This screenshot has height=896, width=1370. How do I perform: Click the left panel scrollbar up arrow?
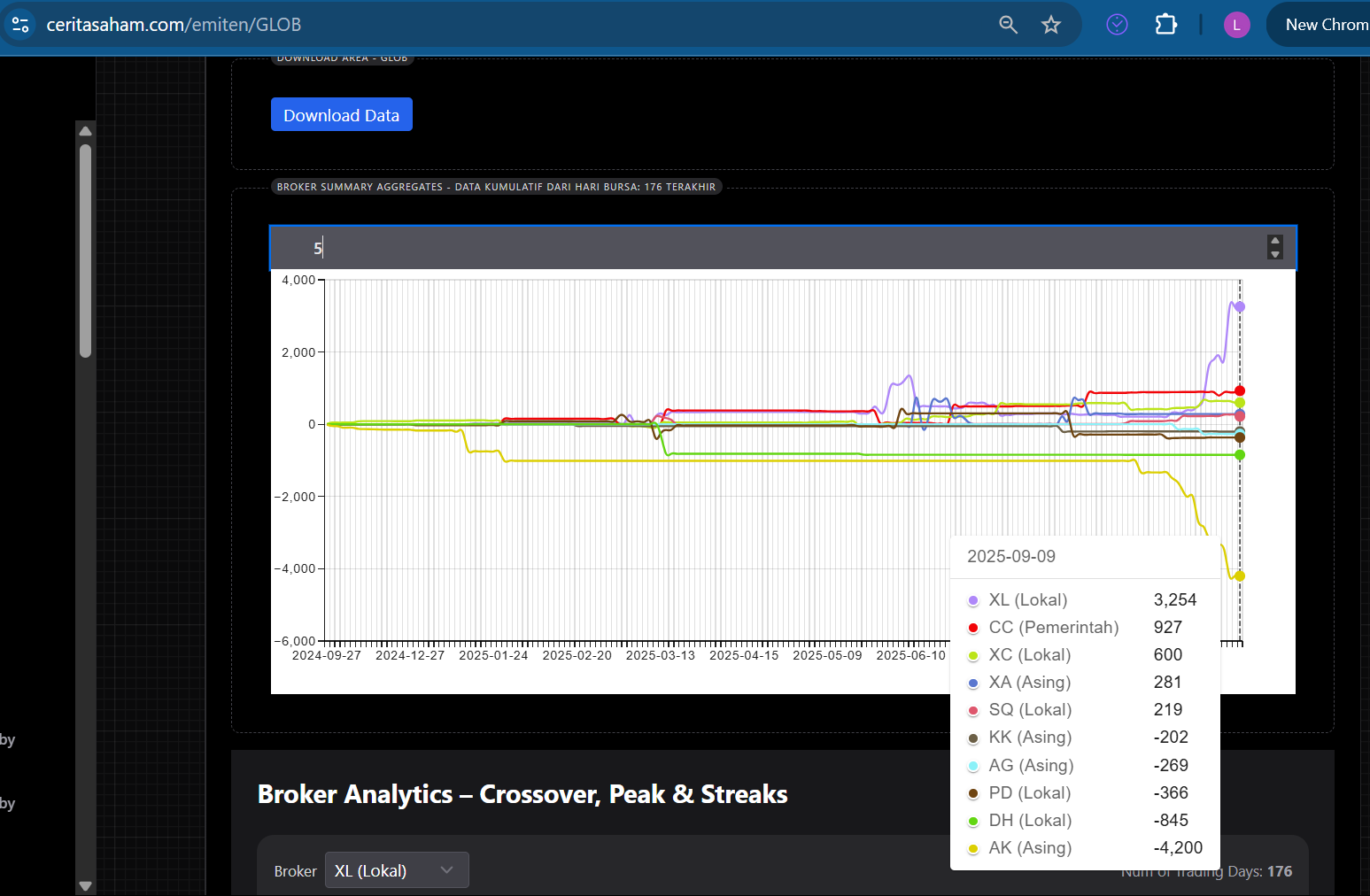[85, 131]
